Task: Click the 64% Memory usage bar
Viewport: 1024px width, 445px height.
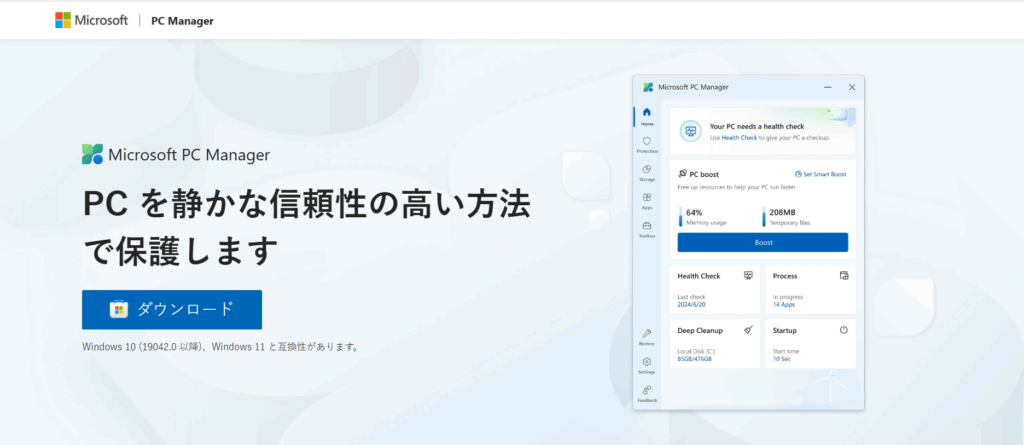Action: tap(680, 217)
